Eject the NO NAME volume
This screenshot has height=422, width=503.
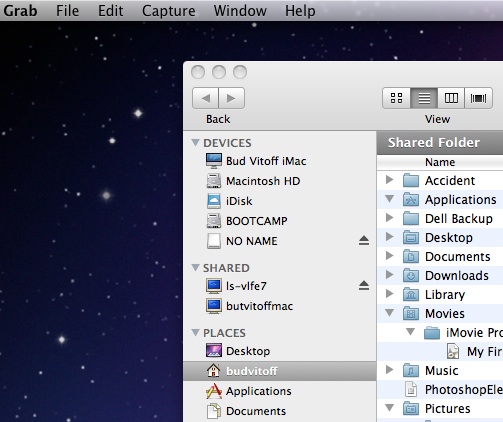[x=364, y=240]
